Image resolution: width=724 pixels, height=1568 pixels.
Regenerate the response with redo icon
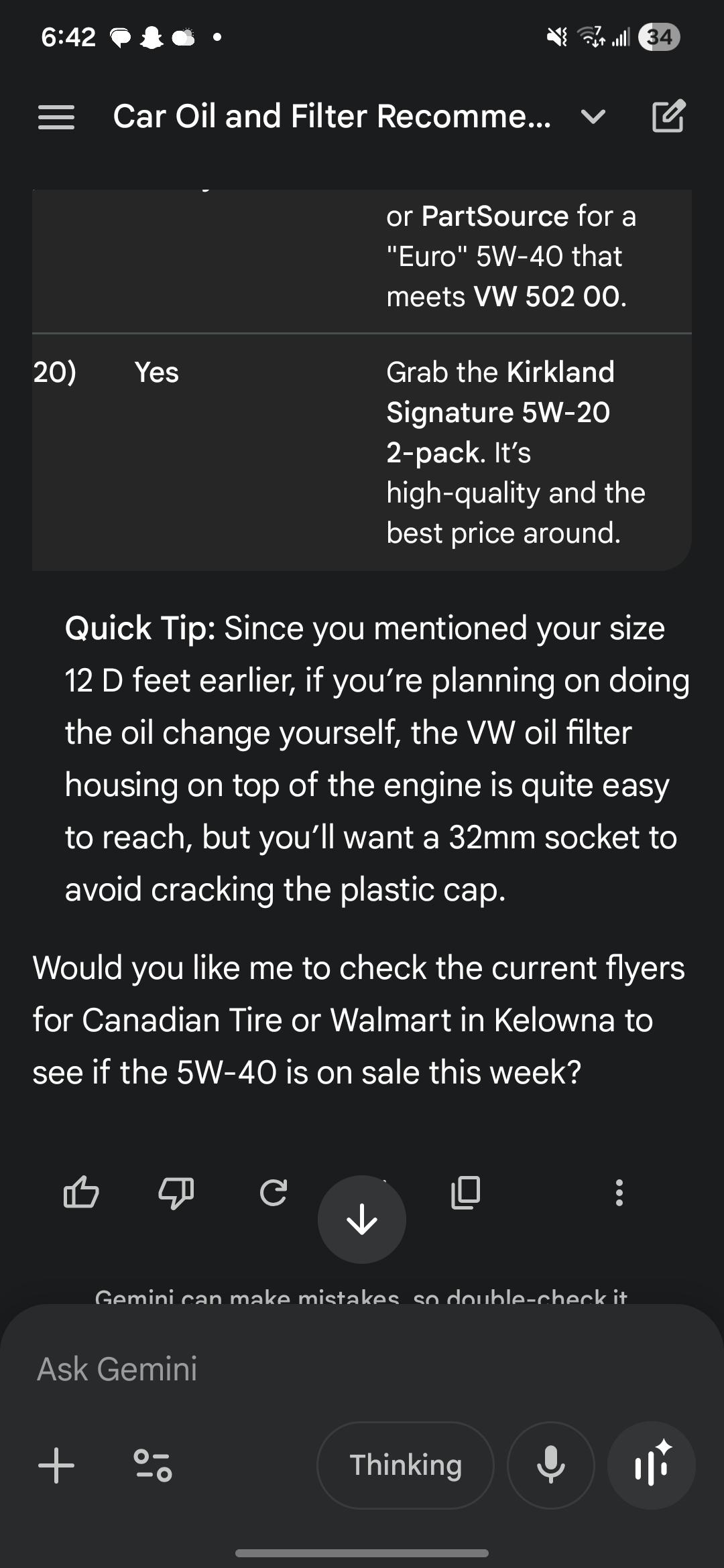click(x=274, y=1193)
